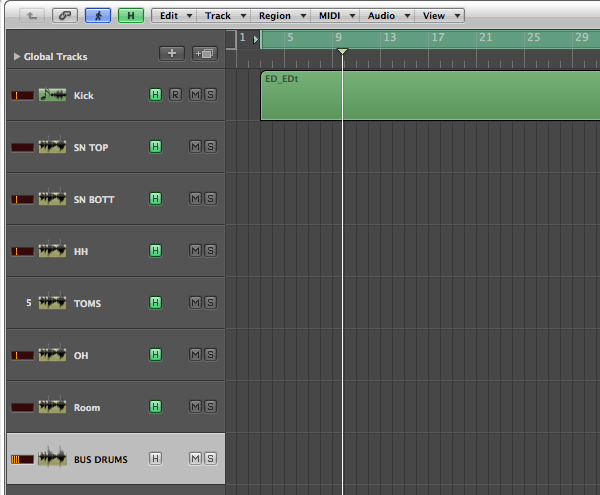600x495 pixels.
Task: Toggle Hide on the OH track
Action: click(x=155, y=355)
